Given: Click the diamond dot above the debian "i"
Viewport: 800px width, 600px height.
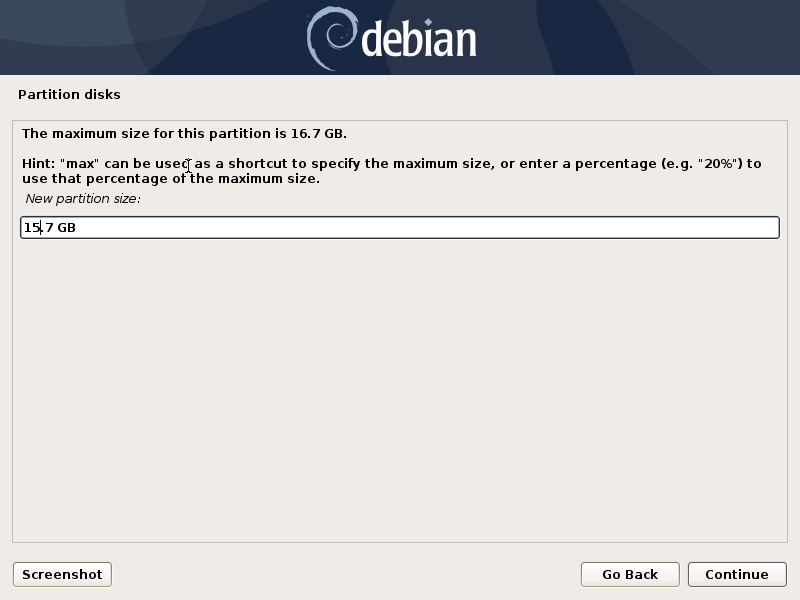Looking at the screenshot, I should 429,22.
